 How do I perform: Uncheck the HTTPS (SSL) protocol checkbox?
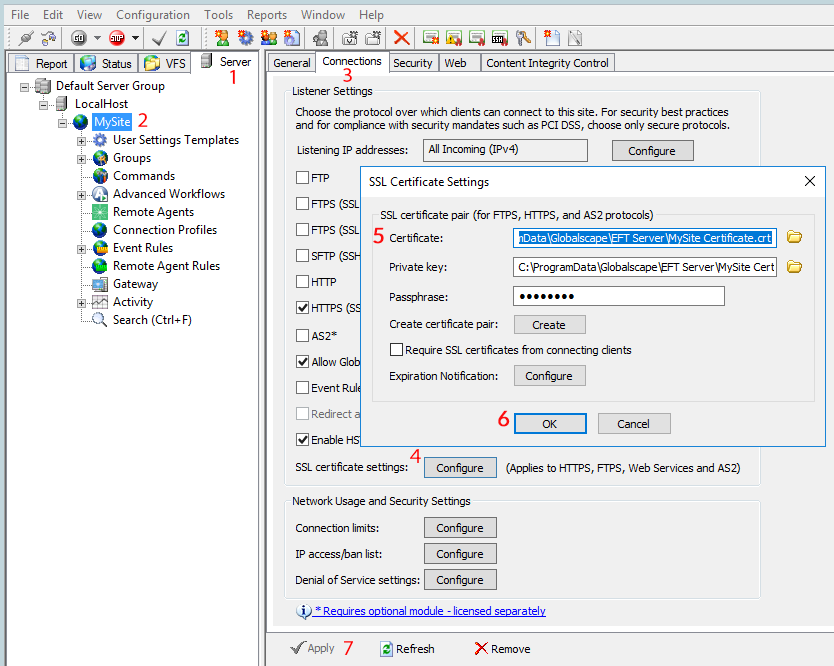coord(301,306)
